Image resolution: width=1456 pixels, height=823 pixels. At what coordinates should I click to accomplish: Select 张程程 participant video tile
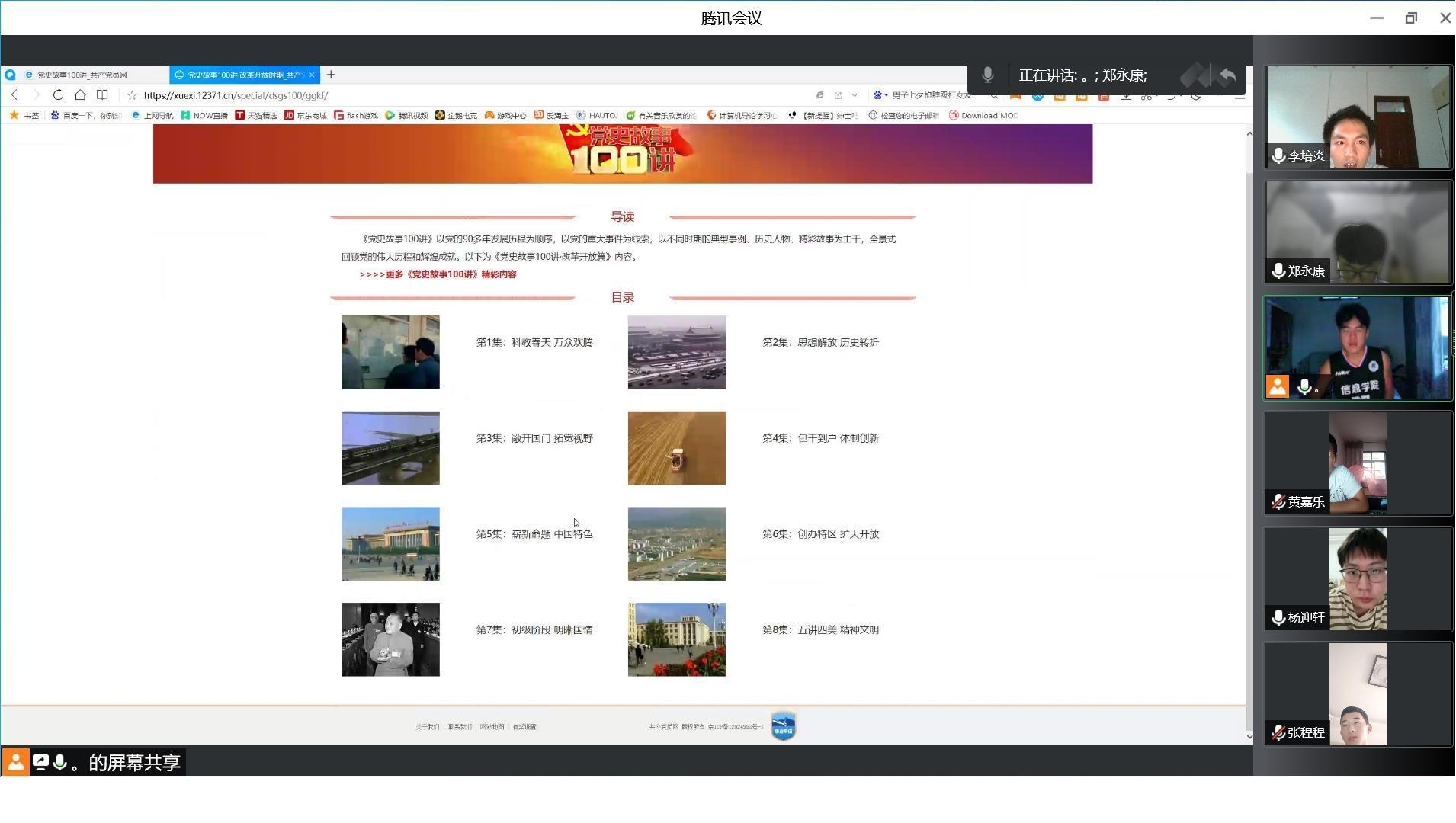pyautogui.click(x=1358, y=694)
